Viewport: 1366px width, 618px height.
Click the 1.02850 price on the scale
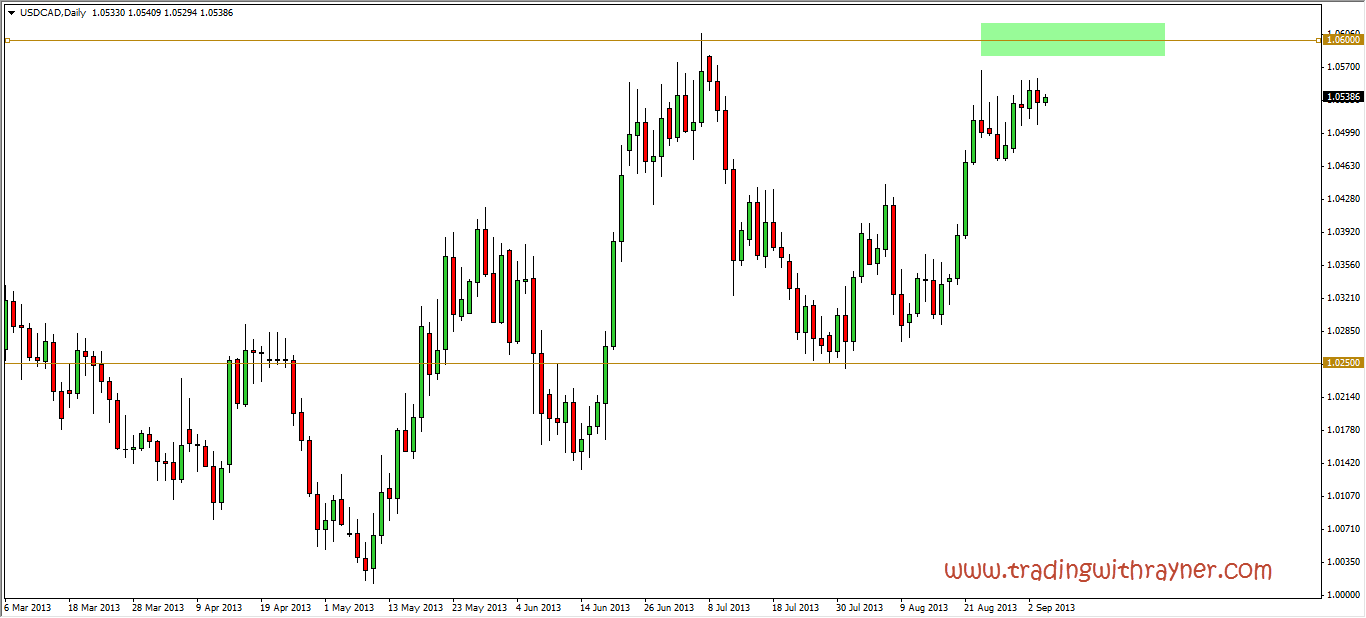point(1342,330)
